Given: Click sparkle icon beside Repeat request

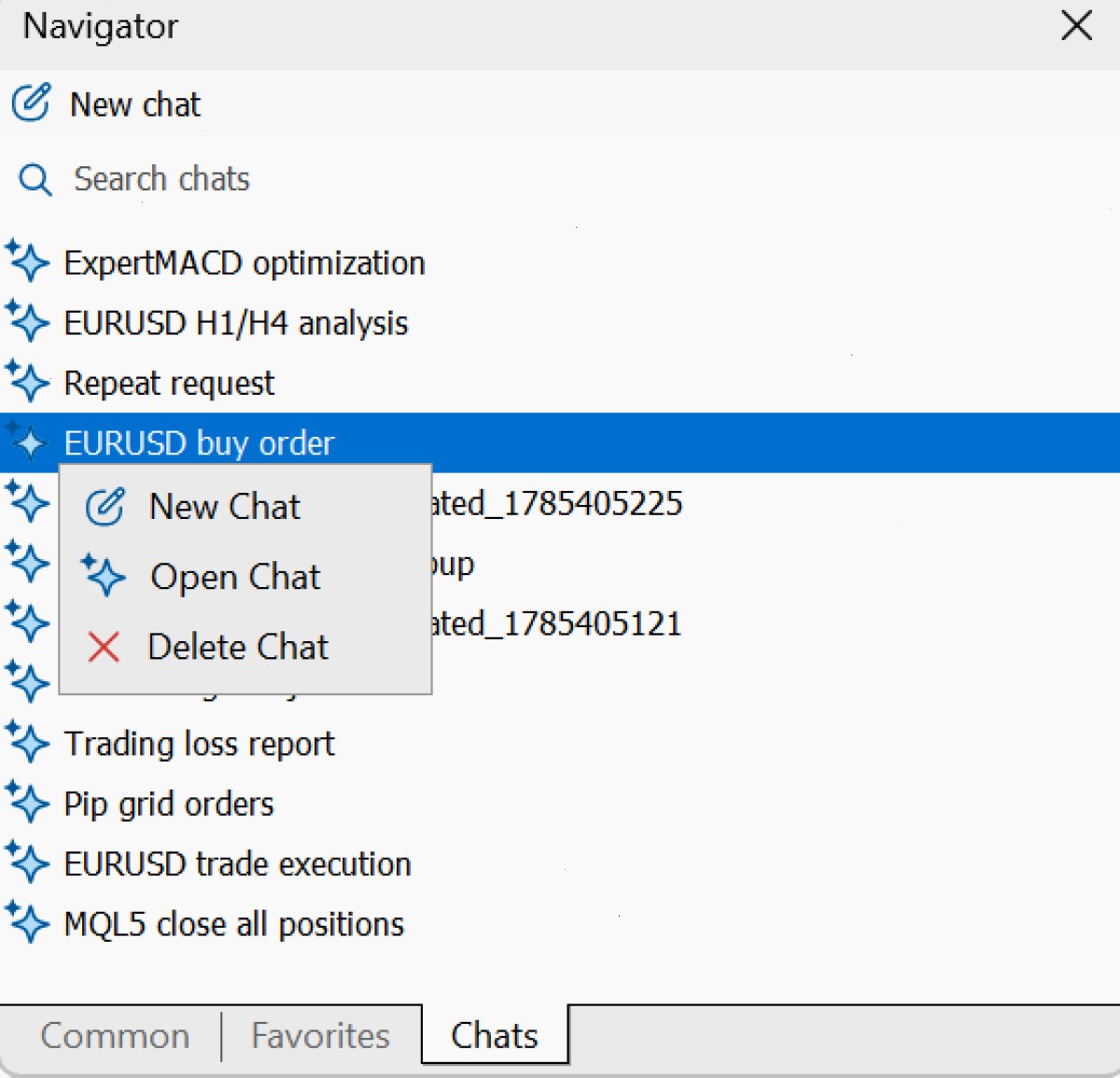Looking at the screenshot, I should 27,381.
